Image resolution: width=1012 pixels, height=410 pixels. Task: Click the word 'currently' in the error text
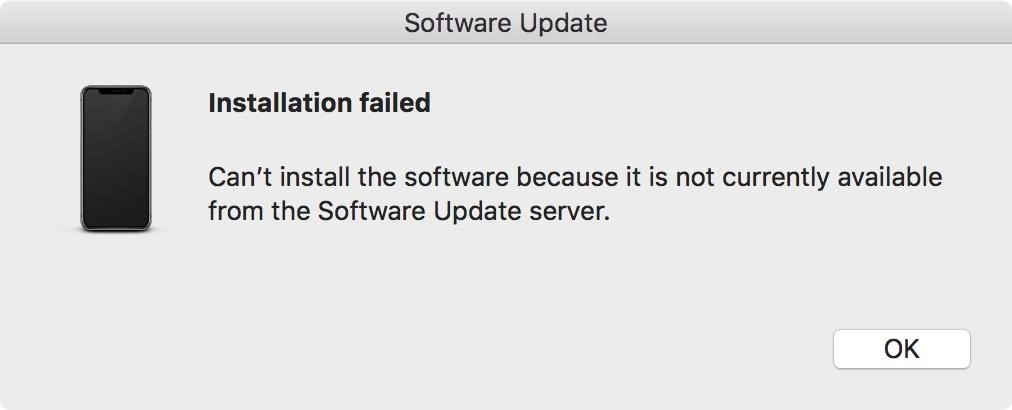[770, 178]
